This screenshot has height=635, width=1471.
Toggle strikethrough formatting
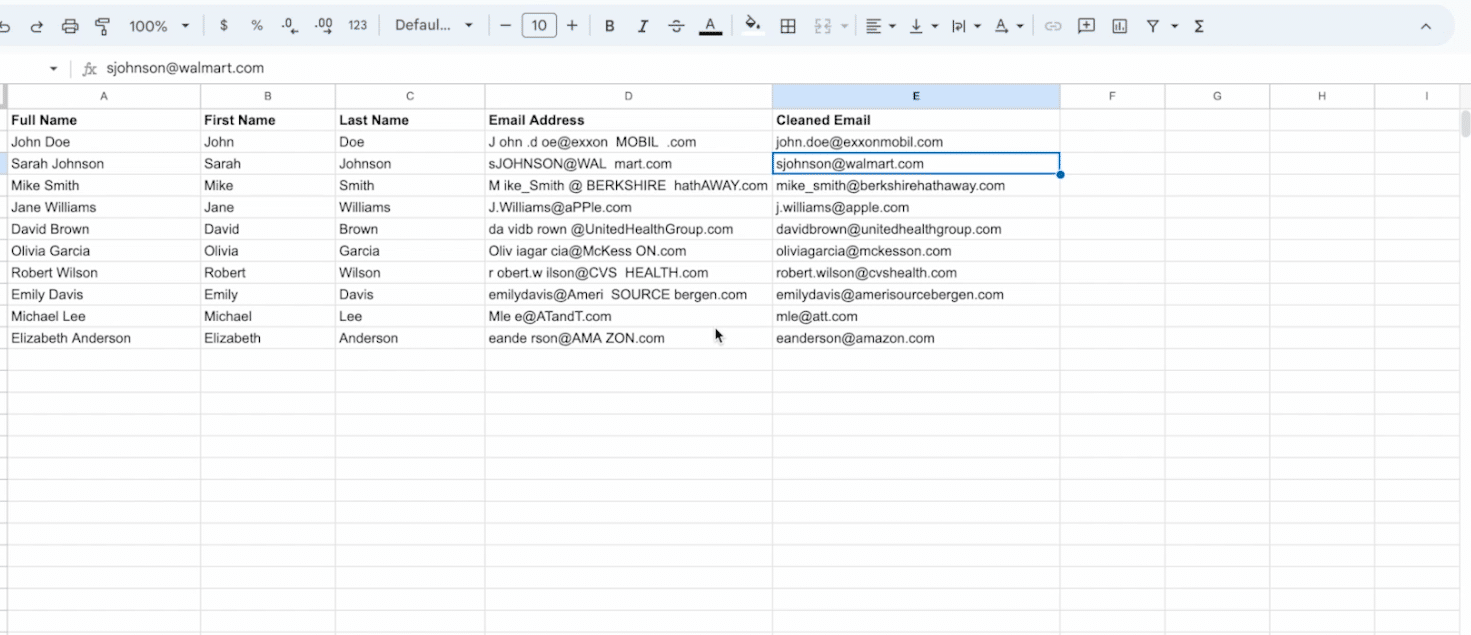[676, 26]
